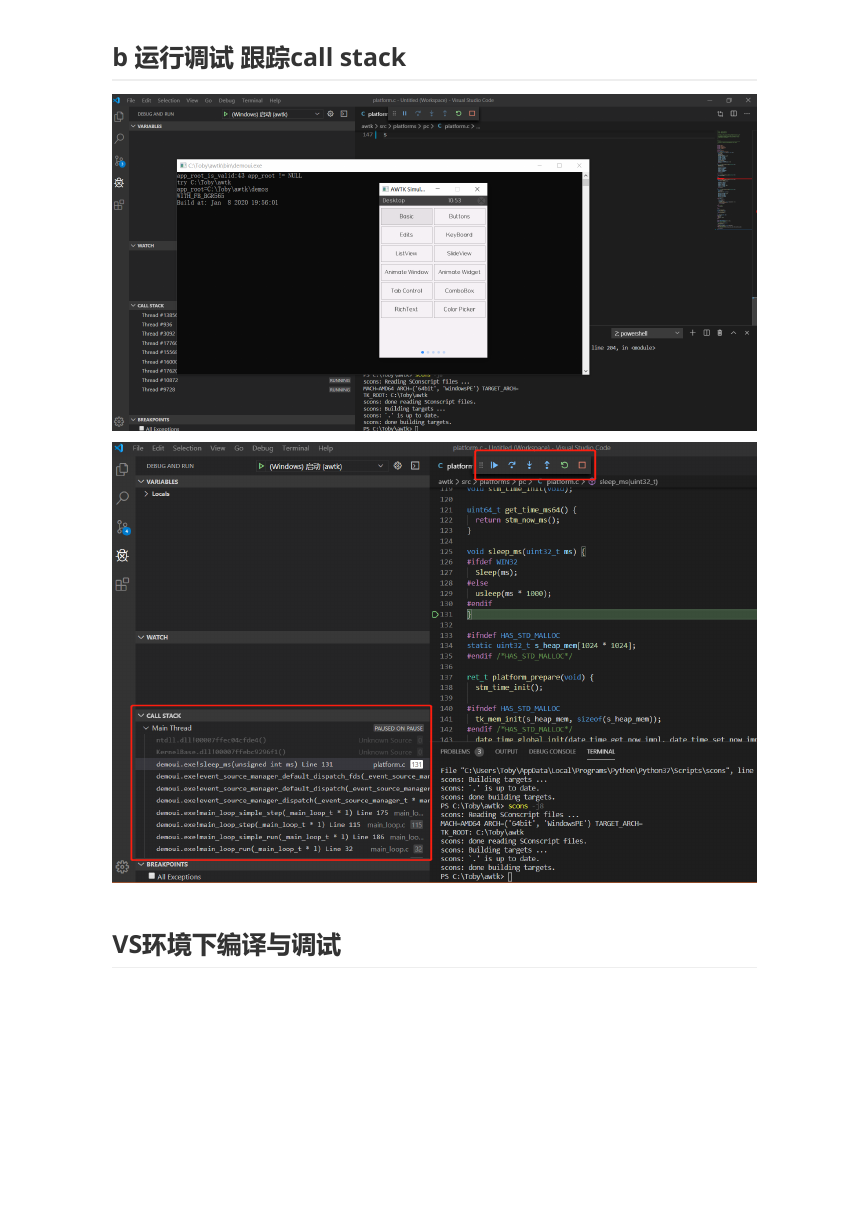Click green Restart icon in the top screenshot's debug toolbar

(x=458, y=113)
